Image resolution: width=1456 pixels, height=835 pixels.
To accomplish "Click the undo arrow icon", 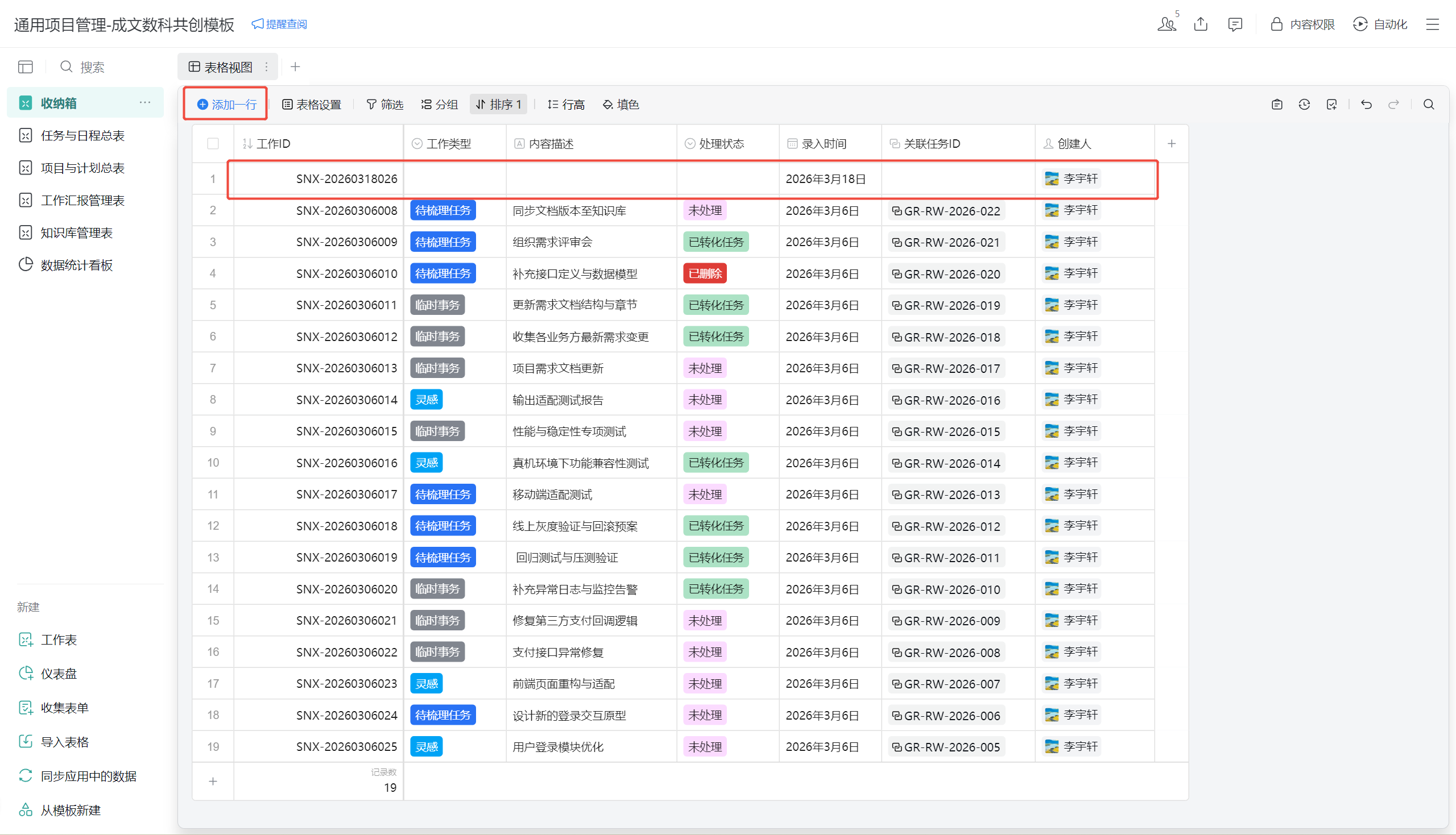I will pyautogui.click(x=1367, y=105).
